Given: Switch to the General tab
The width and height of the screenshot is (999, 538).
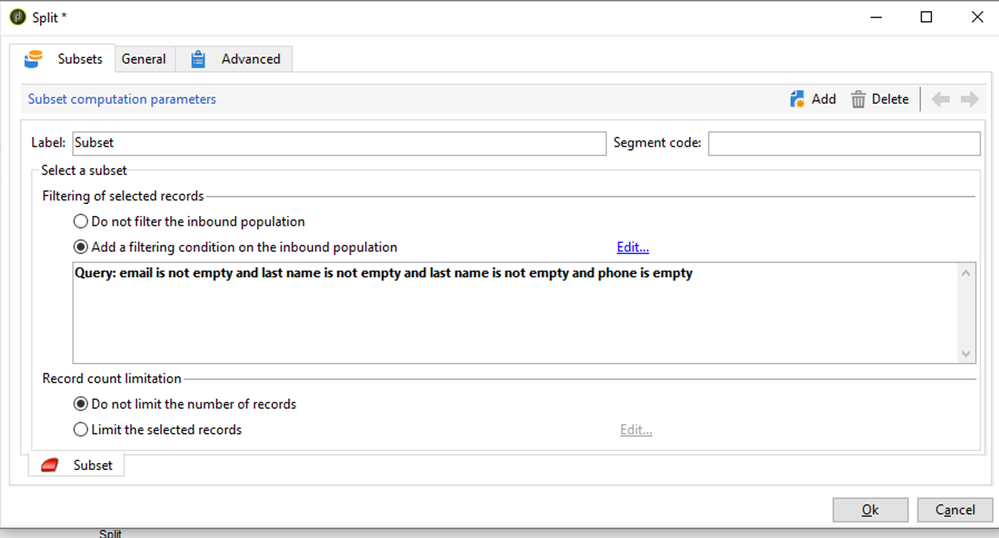Looking at the screenshot, I should click(x=144, y=59).
